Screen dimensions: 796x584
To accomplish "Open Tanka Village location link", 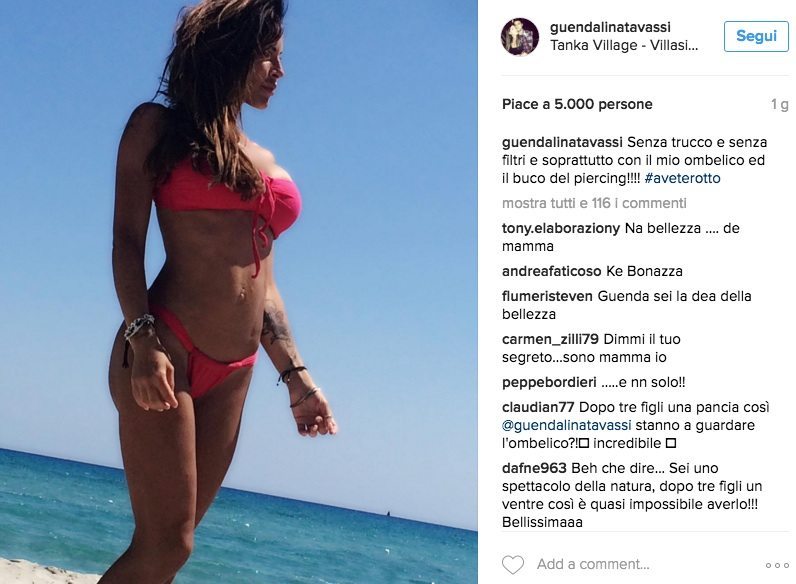I will click(x=624, y=45).
